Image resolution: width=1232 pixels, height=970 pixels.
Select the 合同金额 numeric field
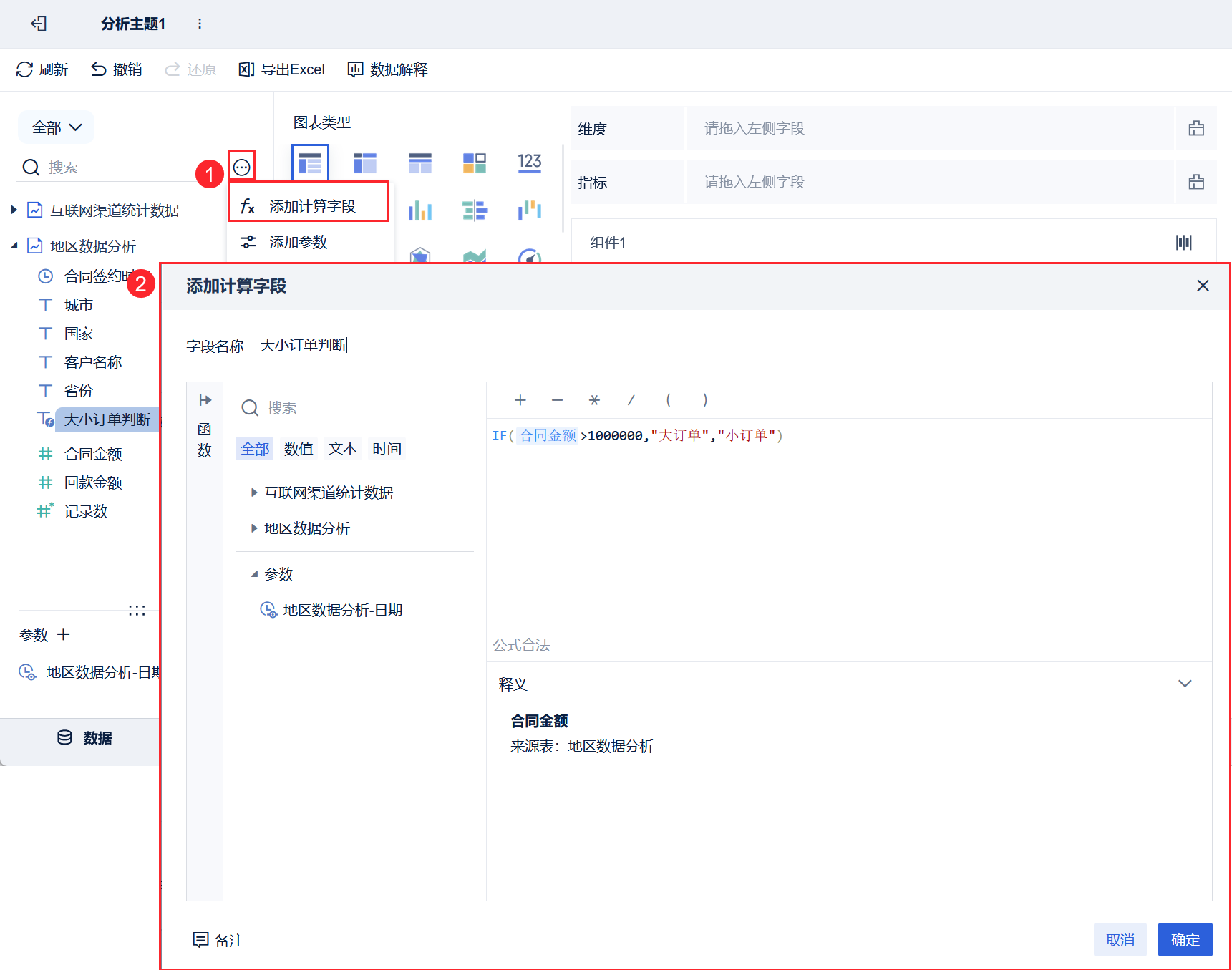tap(93, 454)
